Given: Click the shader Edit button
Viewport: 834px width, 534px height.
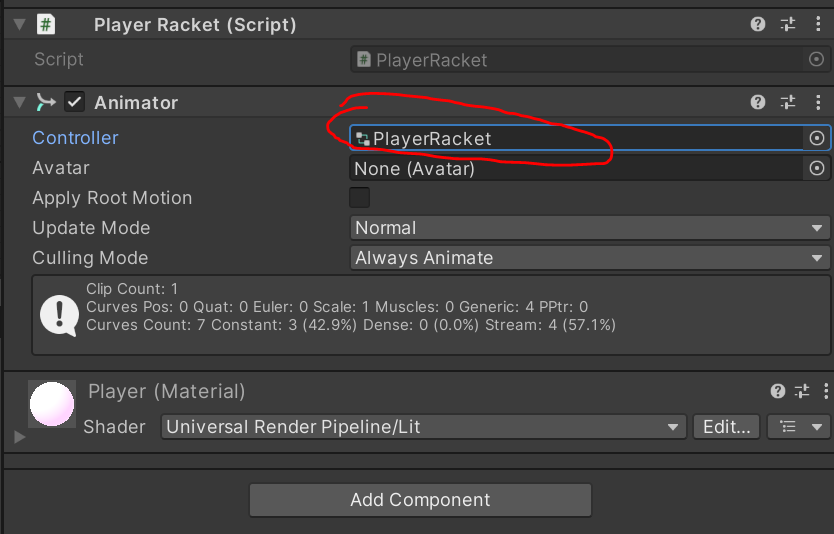Looking at the screenshot, I should point(726,427).
